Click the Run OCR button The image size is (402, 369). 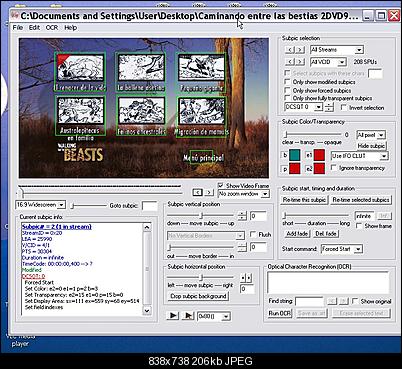(280, 313)
